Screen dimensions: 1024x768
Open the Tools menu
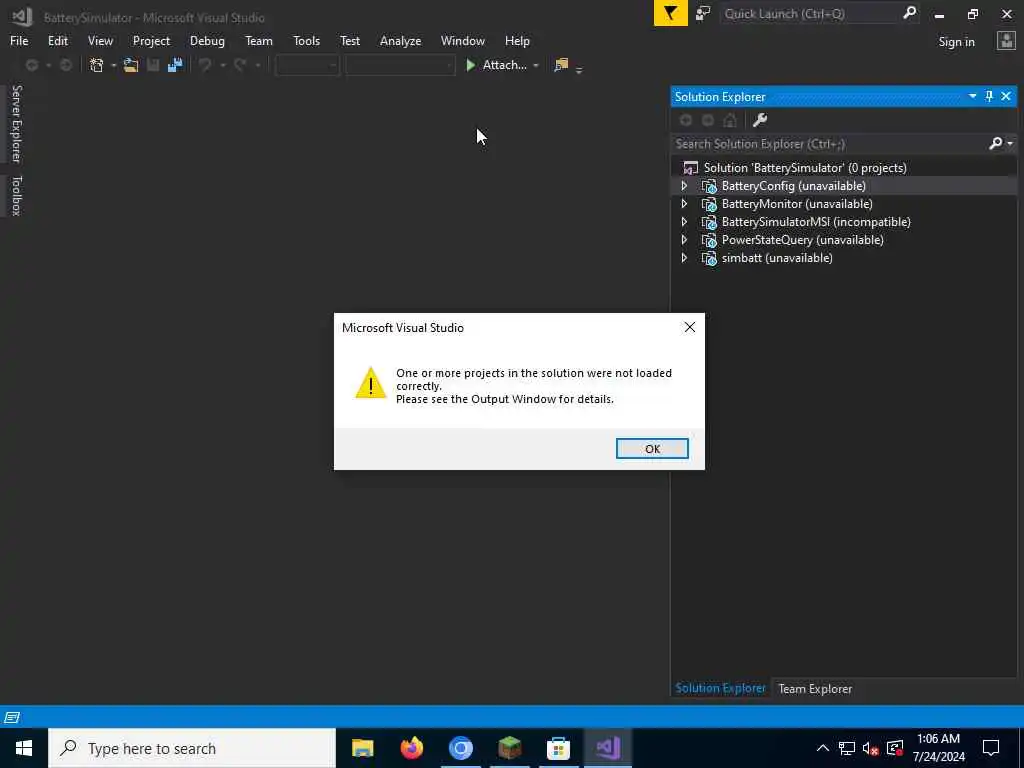306,40
